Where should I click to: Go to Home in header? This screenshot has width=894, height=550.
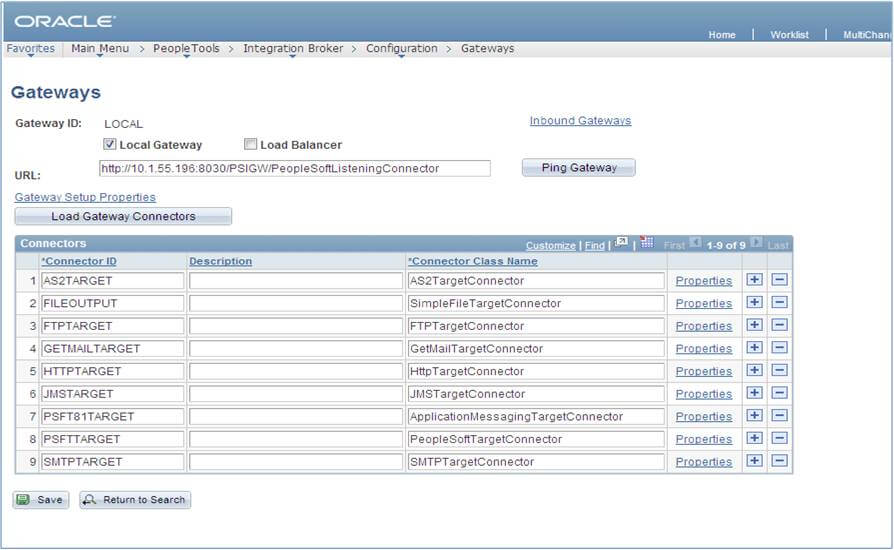coord(722,35)
